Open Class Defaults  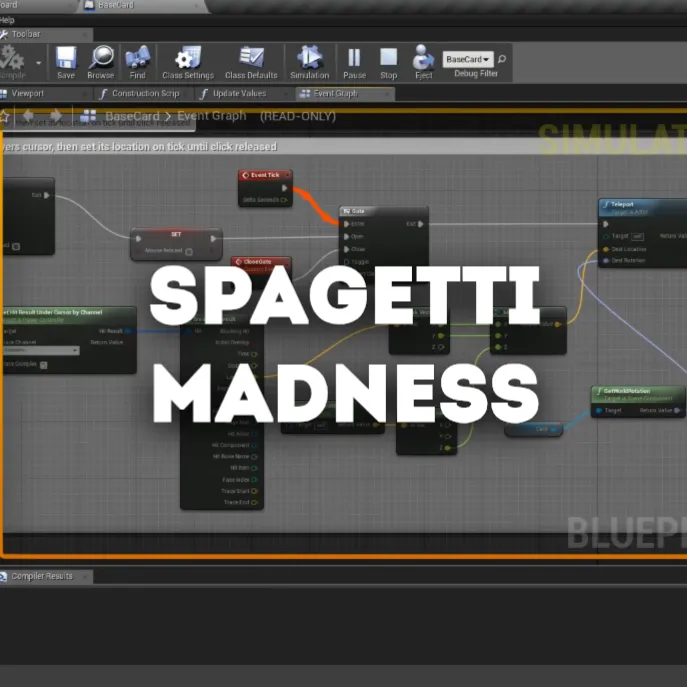point(251,62)
